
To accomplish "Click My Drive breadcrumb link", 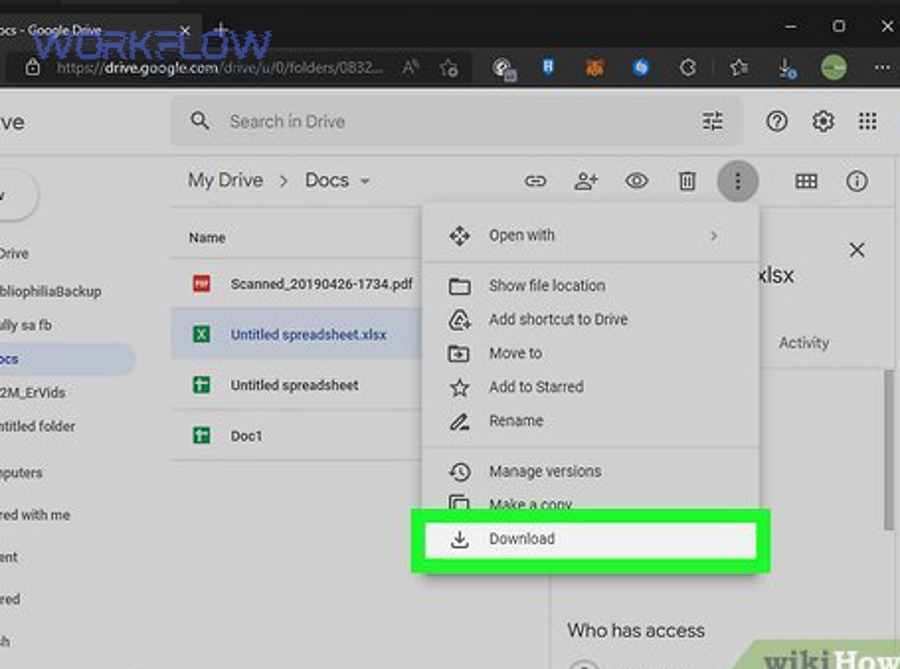I will coord(225,180).
